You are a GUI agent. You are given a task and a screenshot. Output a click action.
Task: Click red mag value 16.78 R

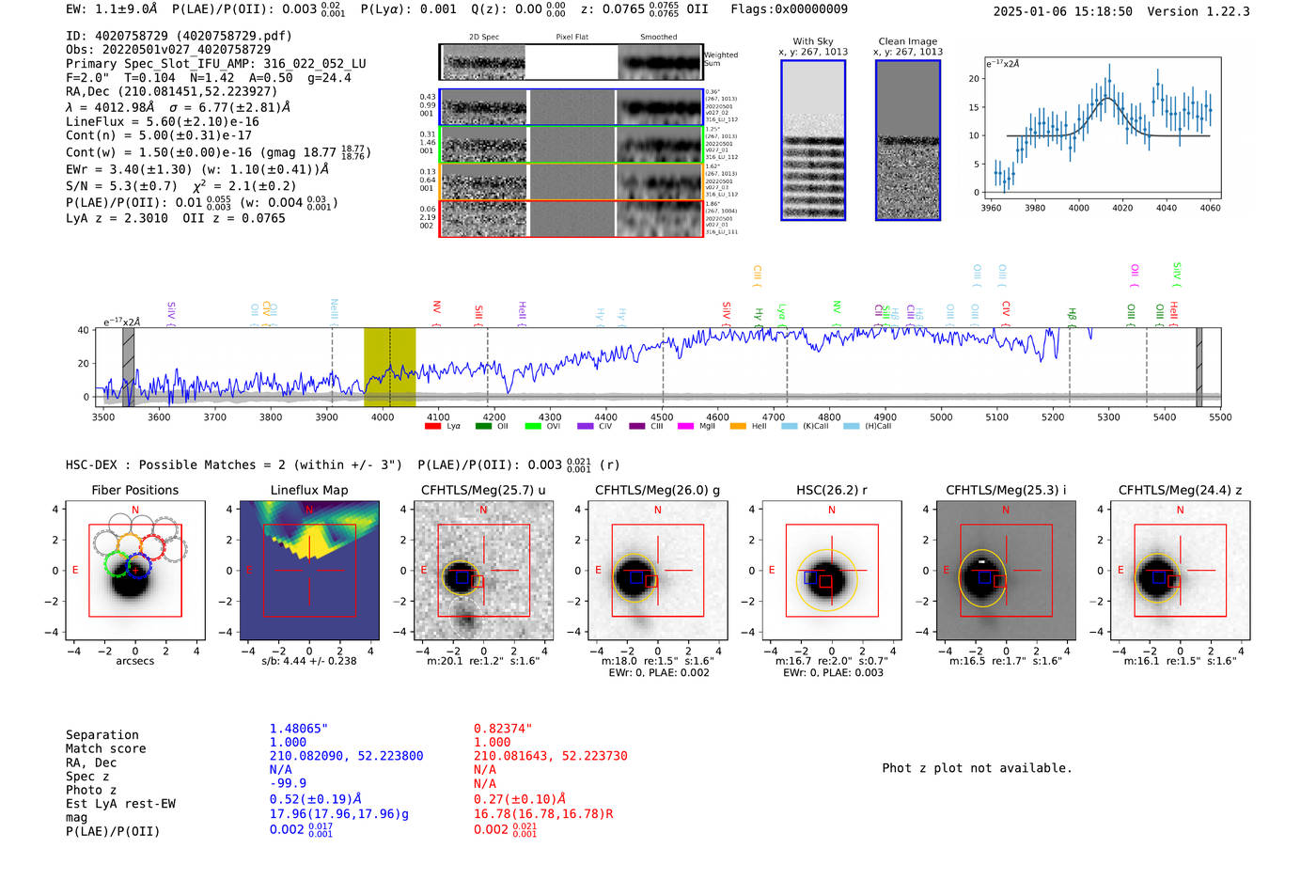coord(543,814)
